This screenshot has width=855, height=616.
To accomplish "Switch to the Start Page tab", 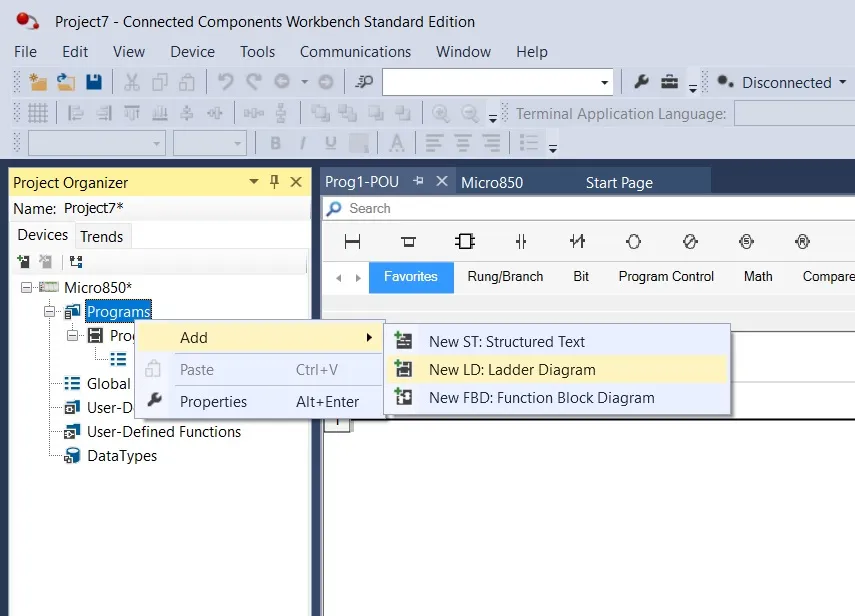I will [x=619, y=183].
